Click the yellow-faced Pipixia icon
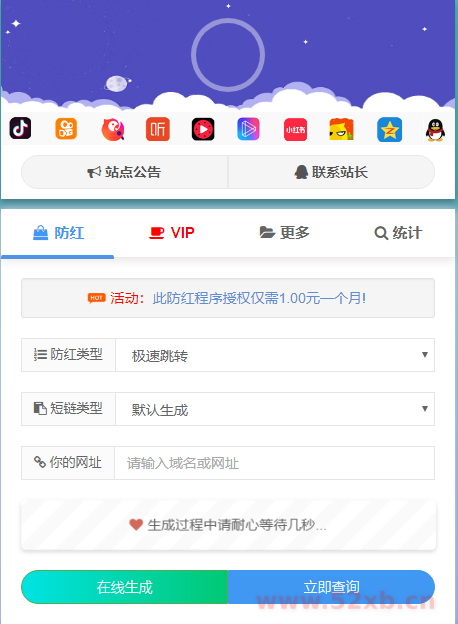This screenshot has width=458, height=624. pyautogui.click(x=341, y=129)
